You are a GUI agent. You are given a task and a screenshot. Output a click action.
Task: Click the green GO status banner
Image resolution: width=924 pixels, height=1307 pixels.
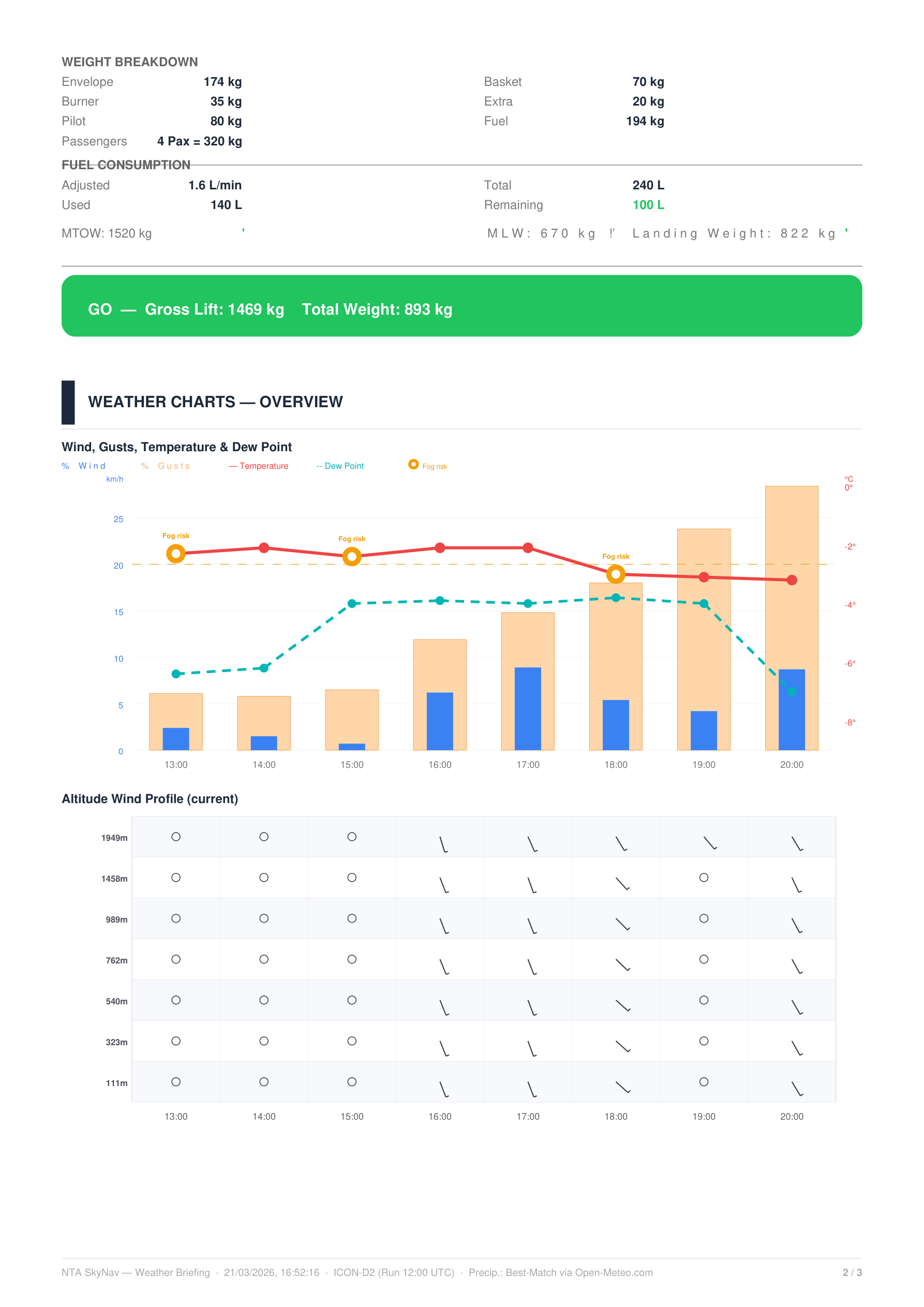click(x=461, y=306)
